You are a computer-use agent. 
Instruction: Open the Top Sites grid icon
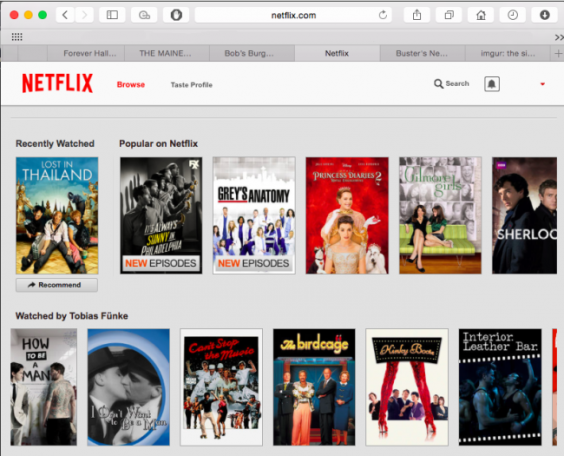(17, 37)
